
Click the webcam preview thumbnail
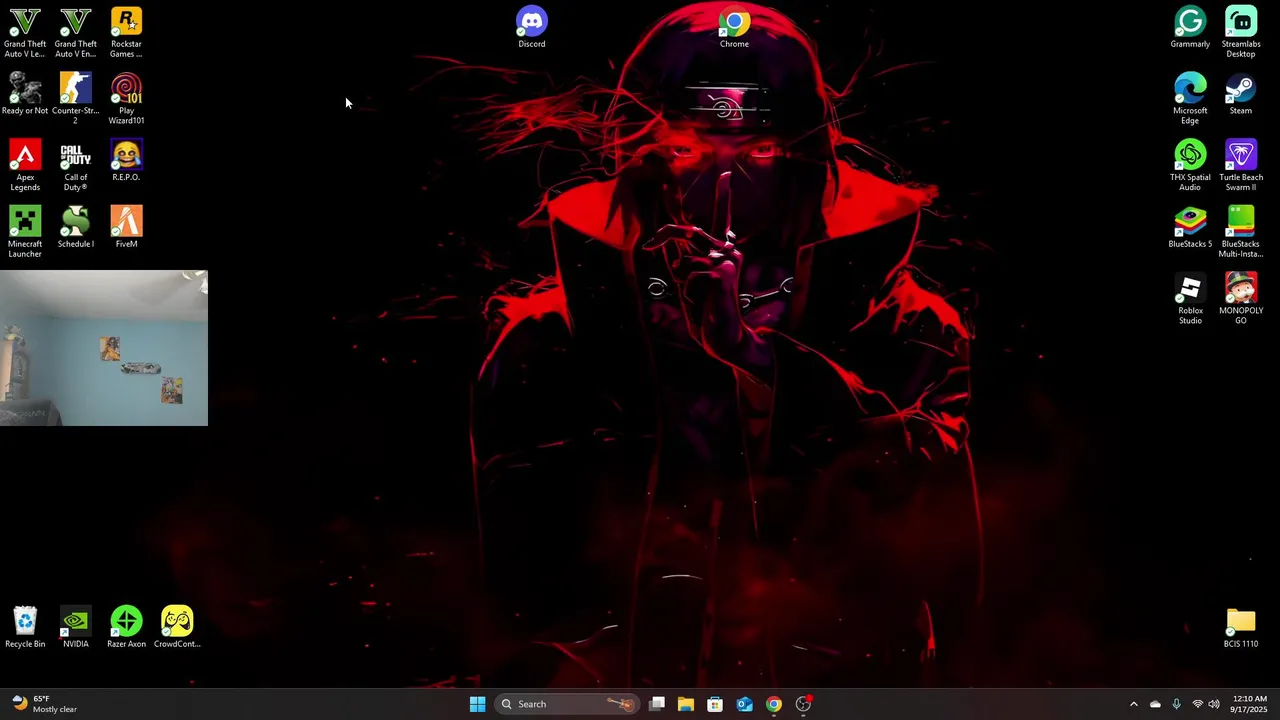click(104, 348)
